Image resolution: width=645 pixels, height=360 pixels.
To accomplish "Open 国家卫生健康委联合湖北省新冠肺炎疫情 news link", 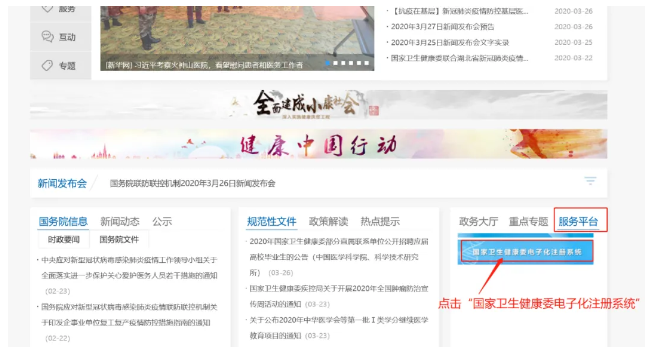I will [x=459, y=58].
